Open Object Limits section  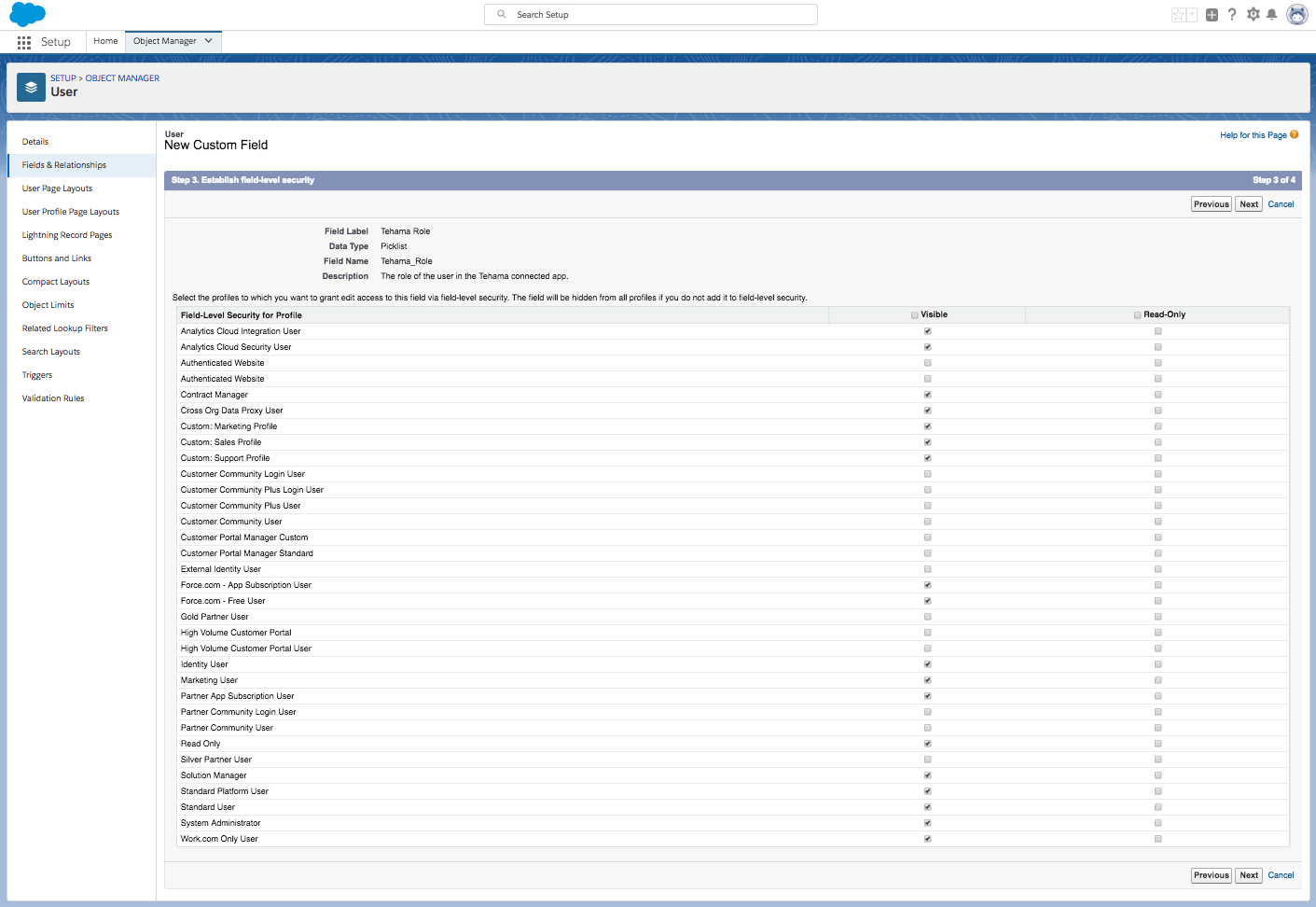(48, 305)
